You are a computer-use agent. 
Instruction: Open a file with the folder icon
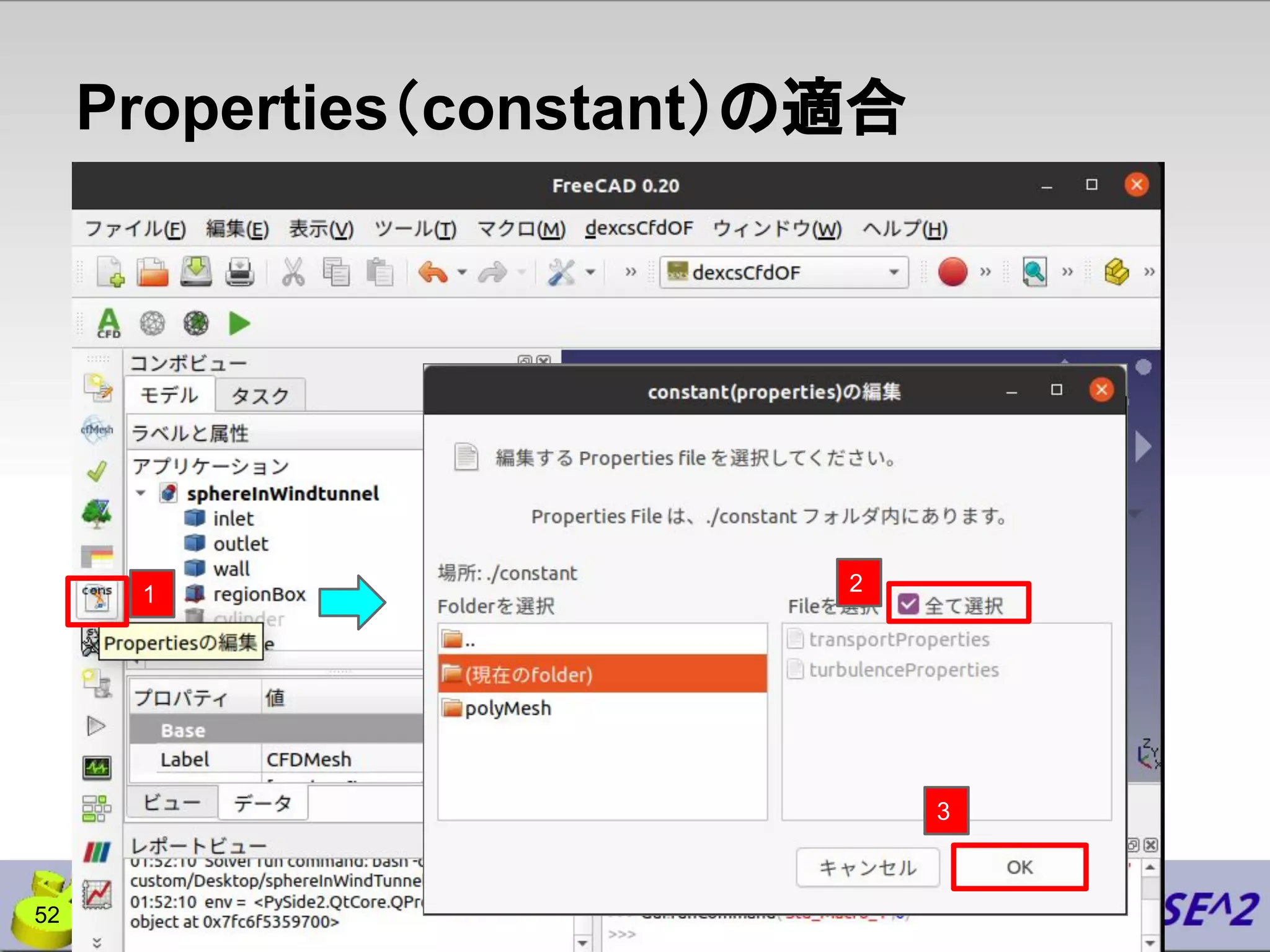(x=152, y=272)
